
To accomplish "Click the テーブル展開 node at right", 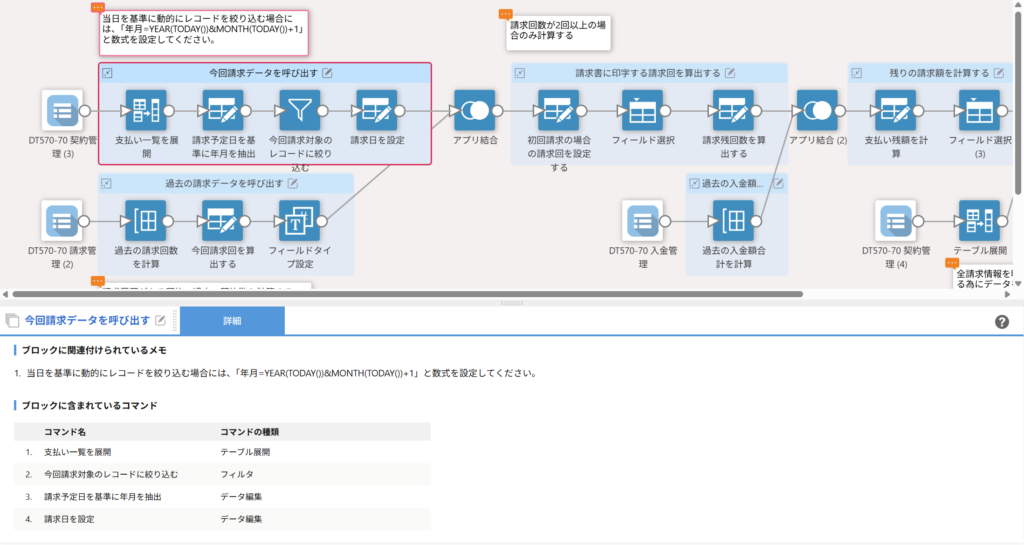I will click(979, 221).
